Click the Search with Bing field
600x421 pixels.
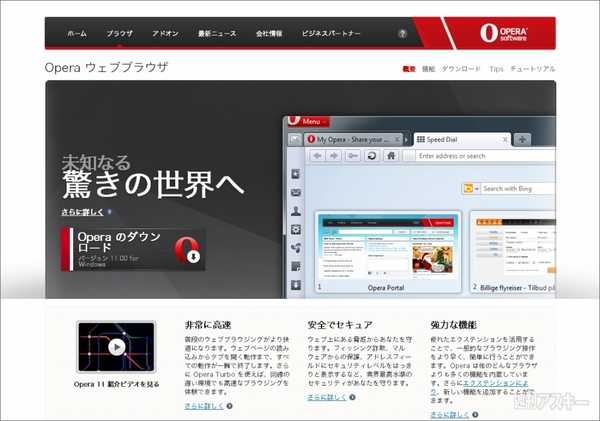pos(518,189)
